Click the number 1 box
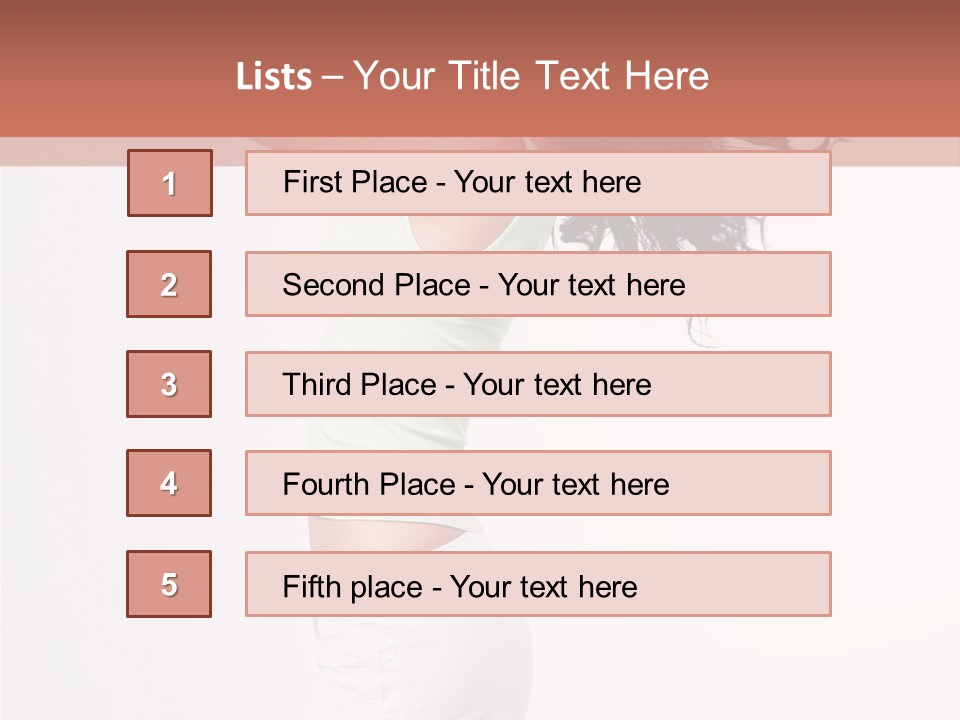 tap(169, 183)
